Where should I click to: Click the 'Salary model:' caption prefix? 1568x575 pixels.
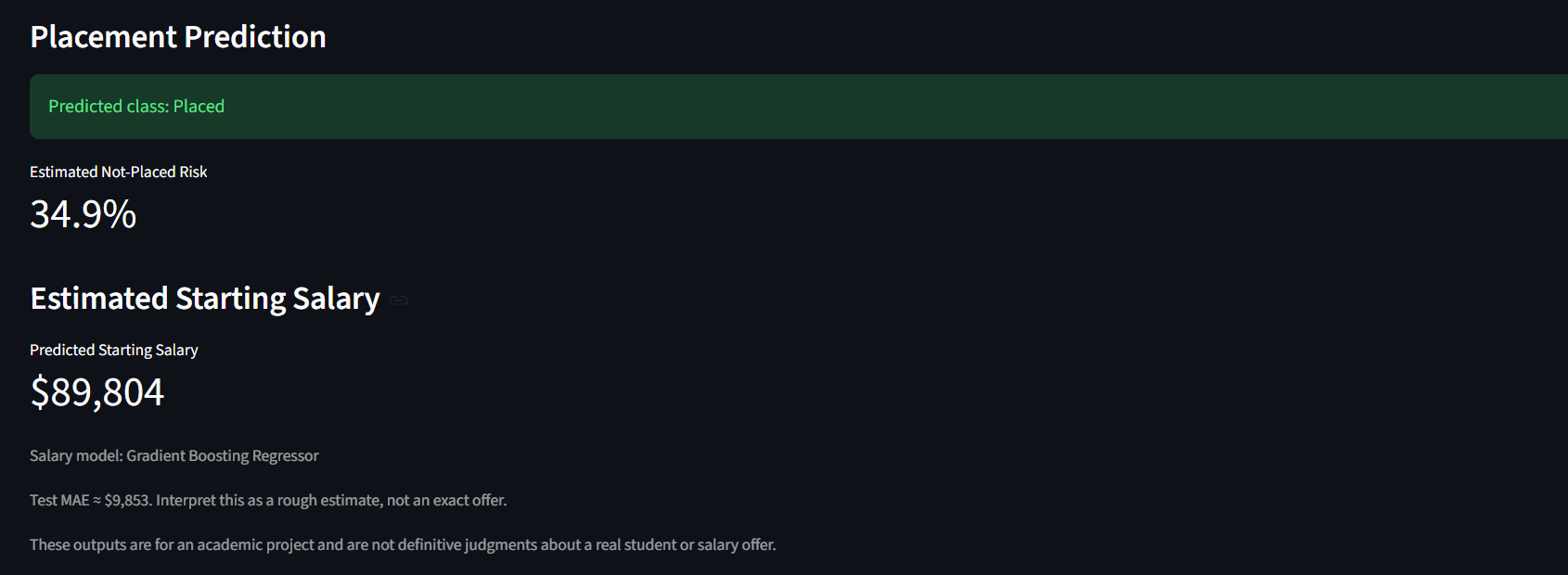point(76,455)
